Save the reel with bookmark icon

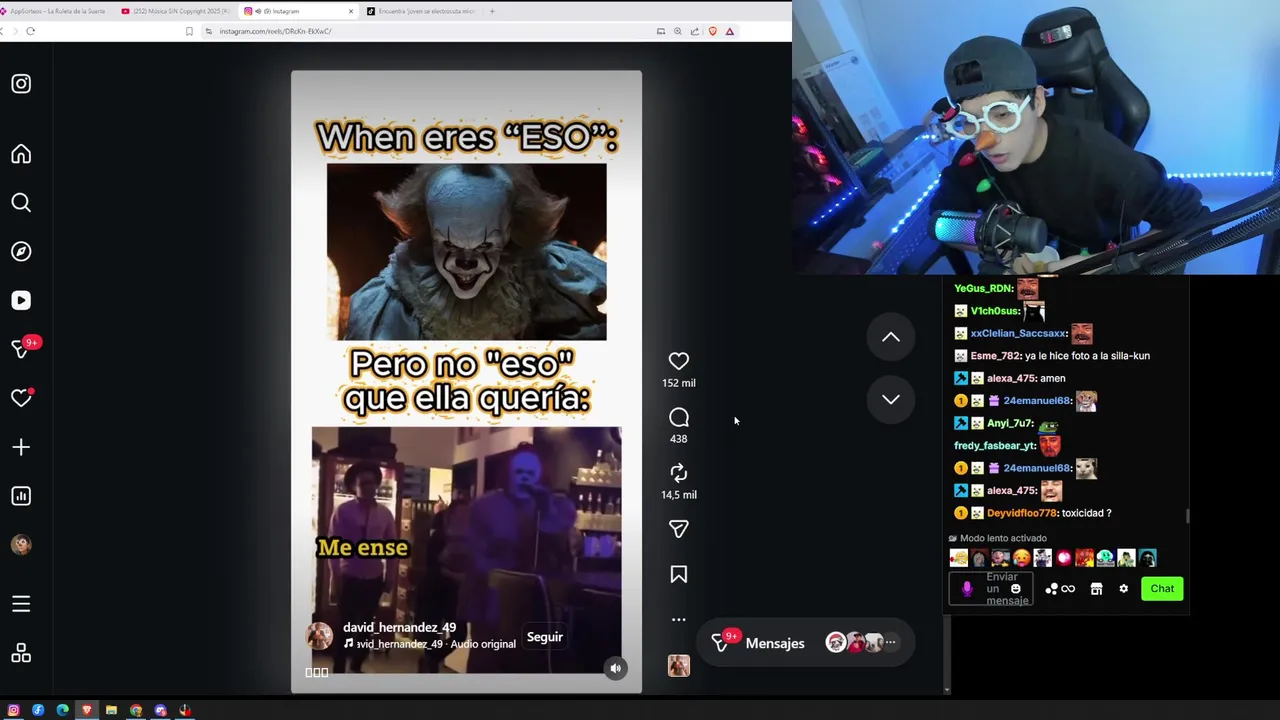coord(679,574)
